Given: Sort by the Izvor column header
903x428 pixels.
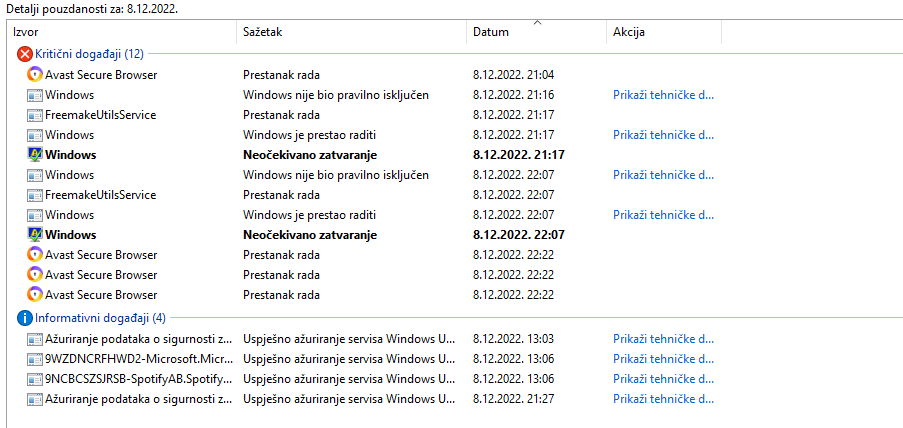Looking at the screenshot, I should tap(122, 32).
